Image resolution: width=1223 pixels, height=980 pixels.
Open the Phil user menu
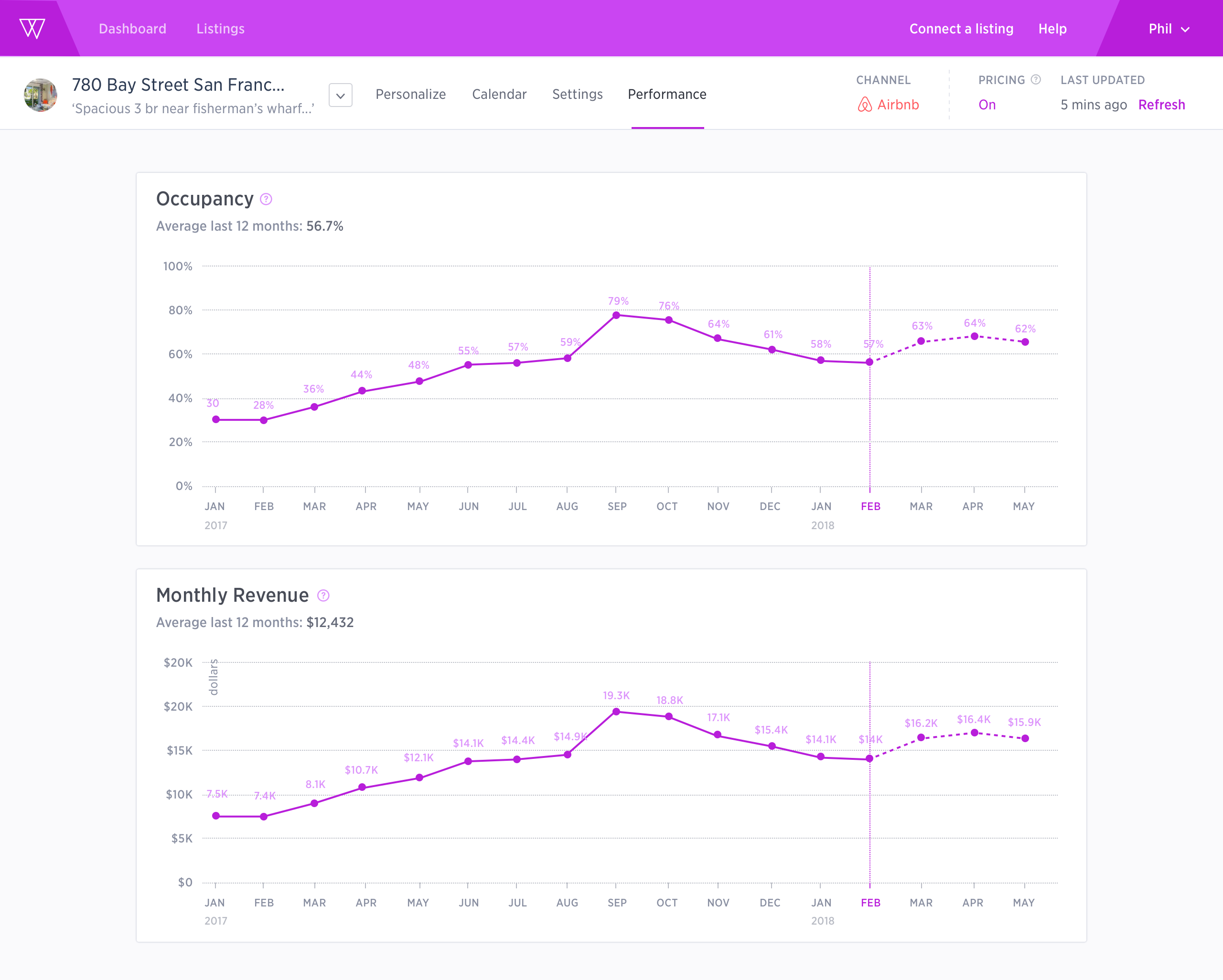[1168, 29]
